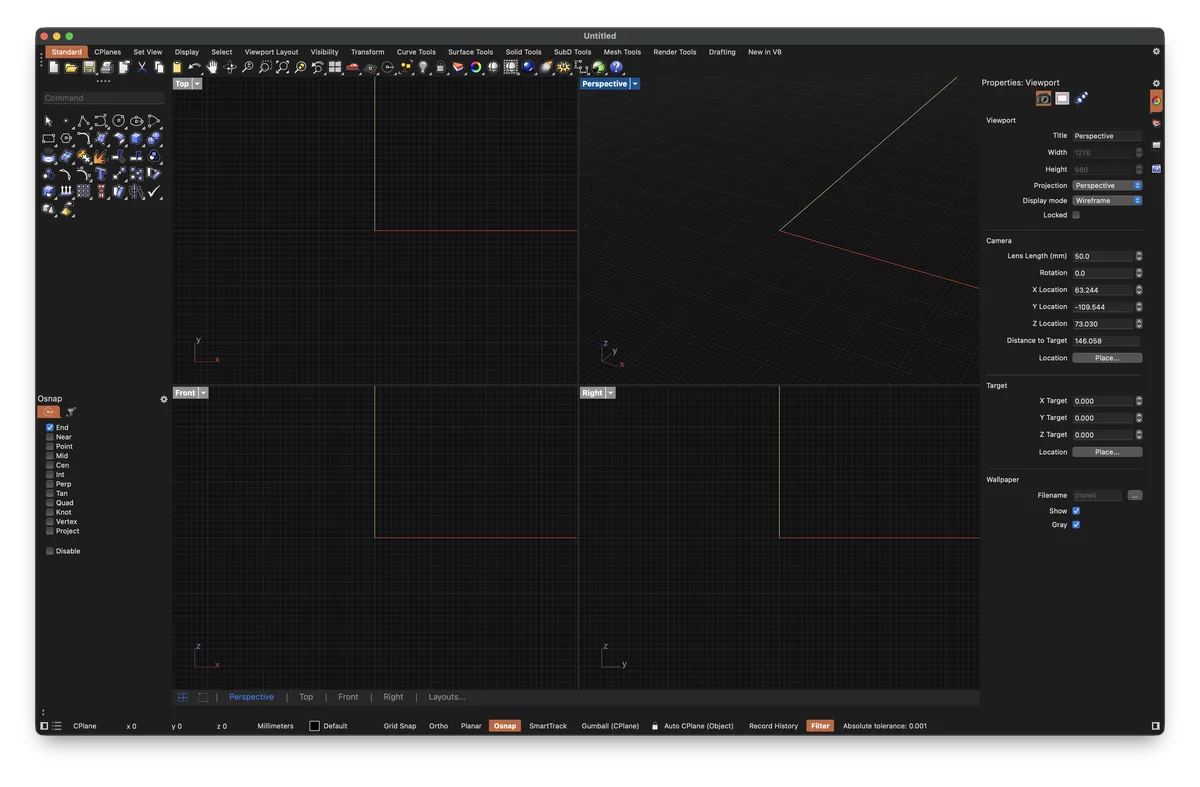Open the Display mode dropdown
The image size is (1200, 787).
1107,200
